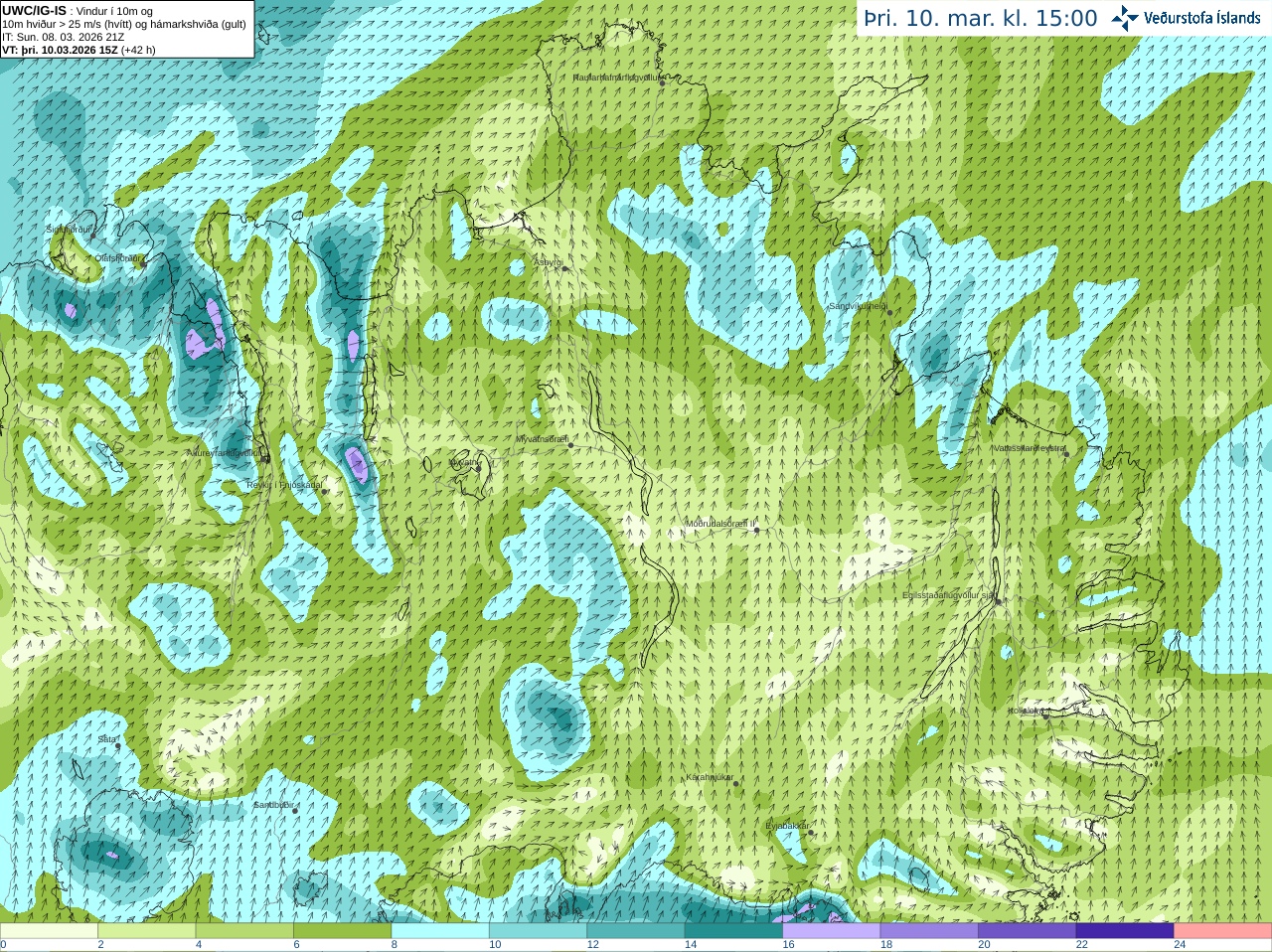1272x952 pixels.
Task: Click the Sáta station marker
Action: (x=118, y=745)
